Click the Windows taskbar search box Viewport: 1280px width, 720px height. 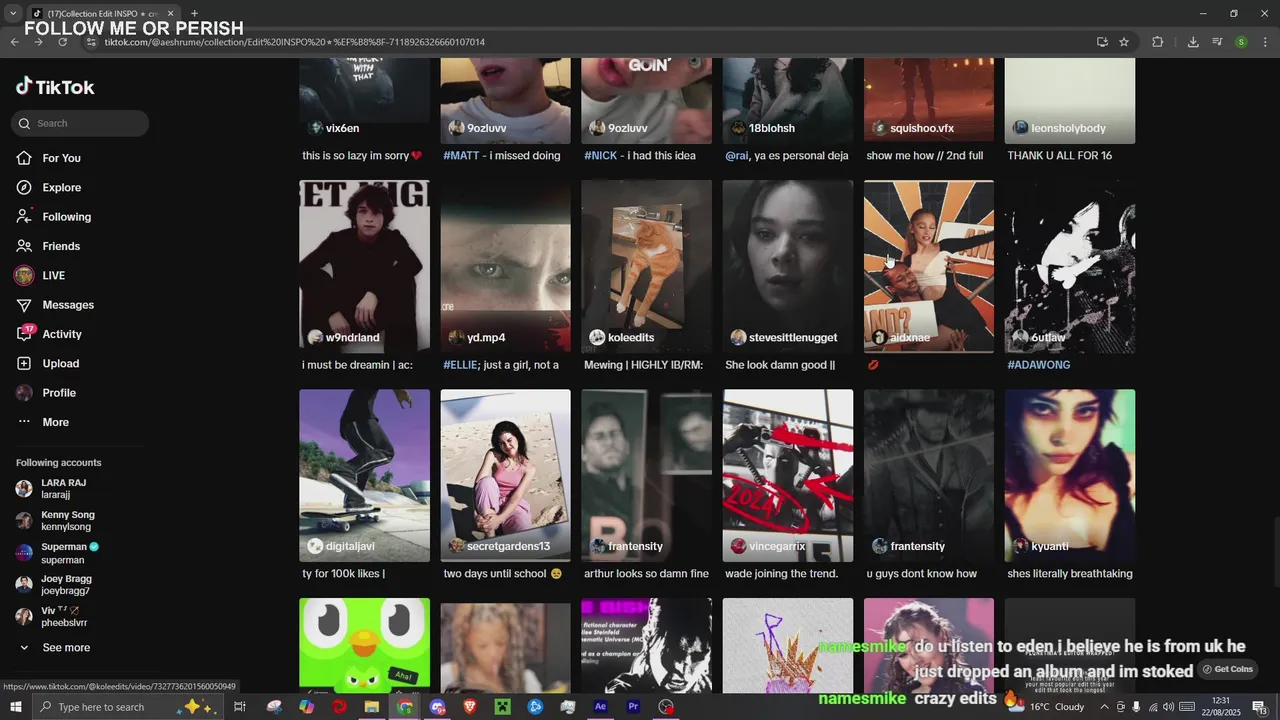[128, 707]
